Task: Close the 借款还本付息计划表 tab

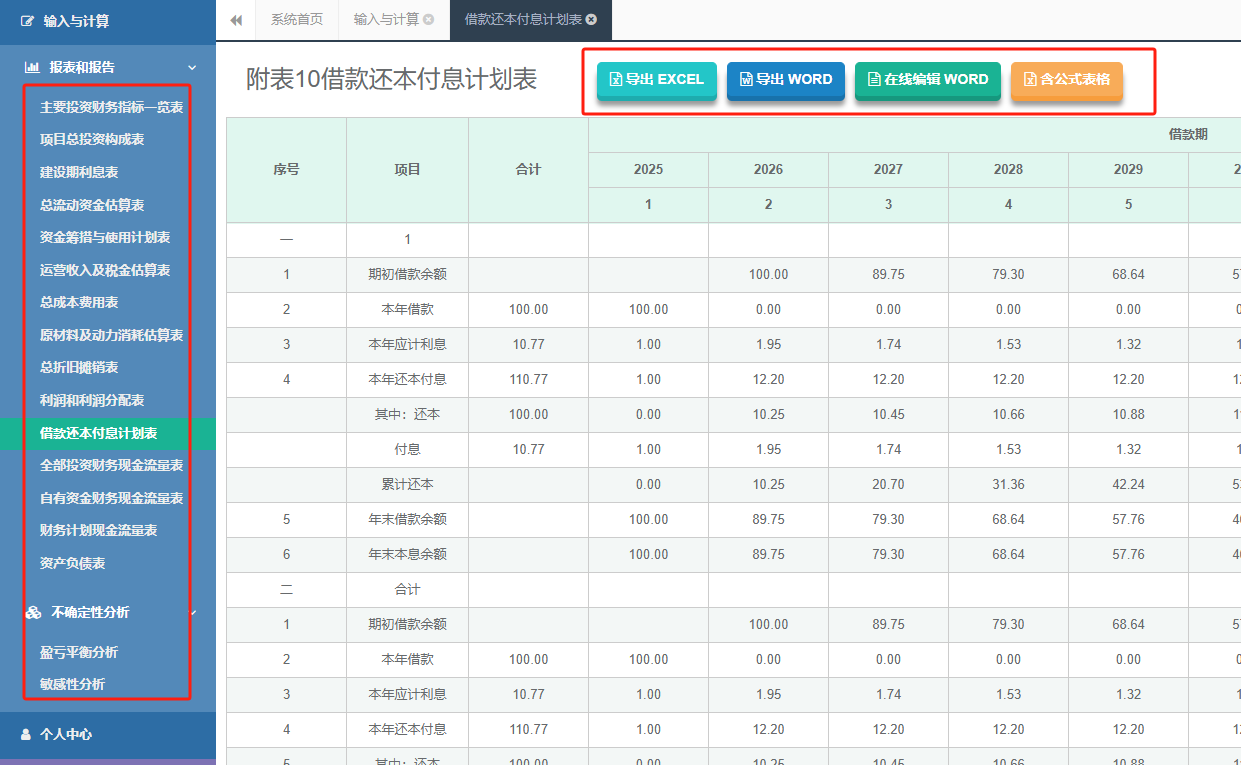Action: [590, 18]
